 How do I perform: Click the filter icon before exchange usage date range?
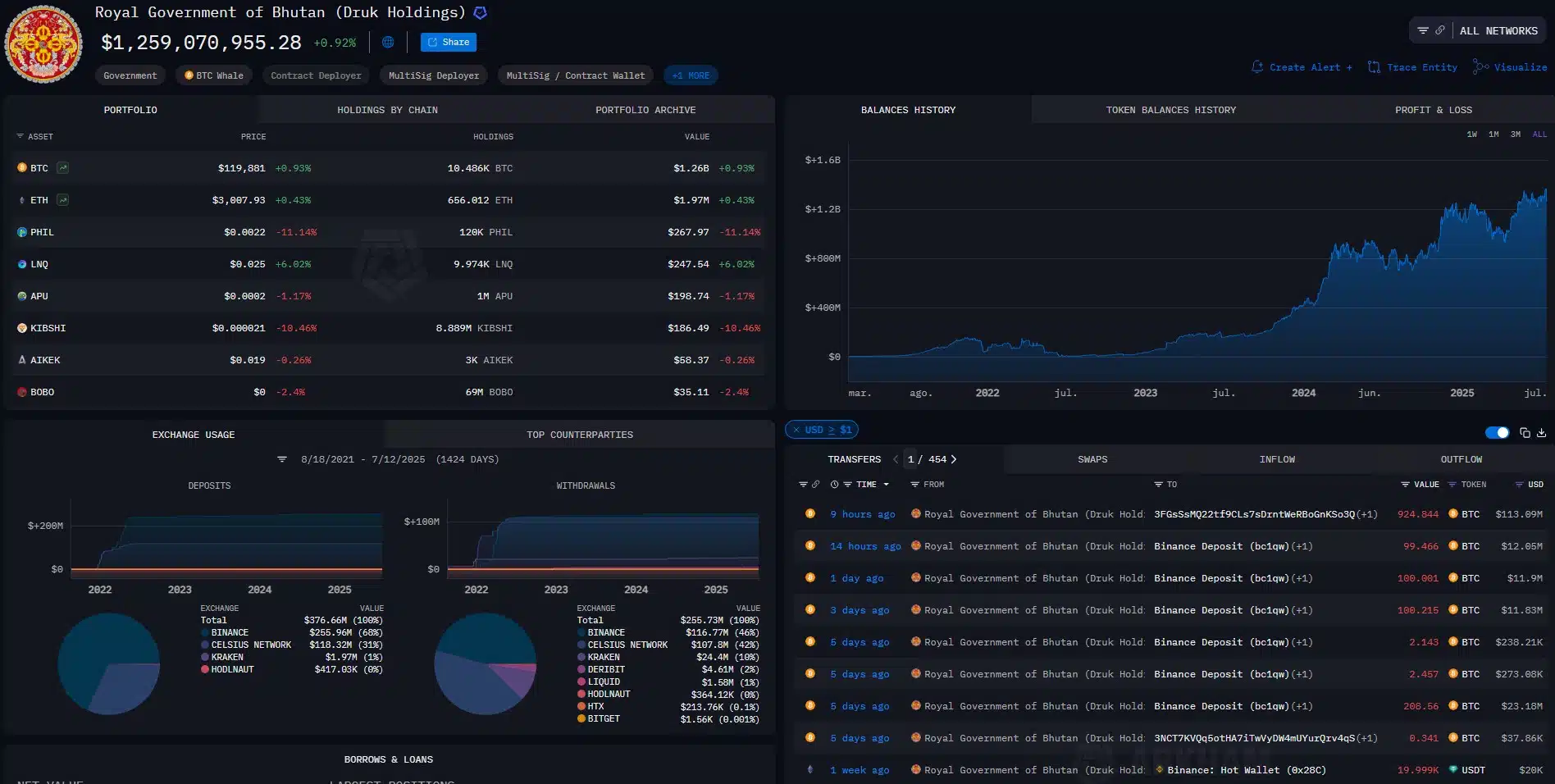click(x=282, y=459)
